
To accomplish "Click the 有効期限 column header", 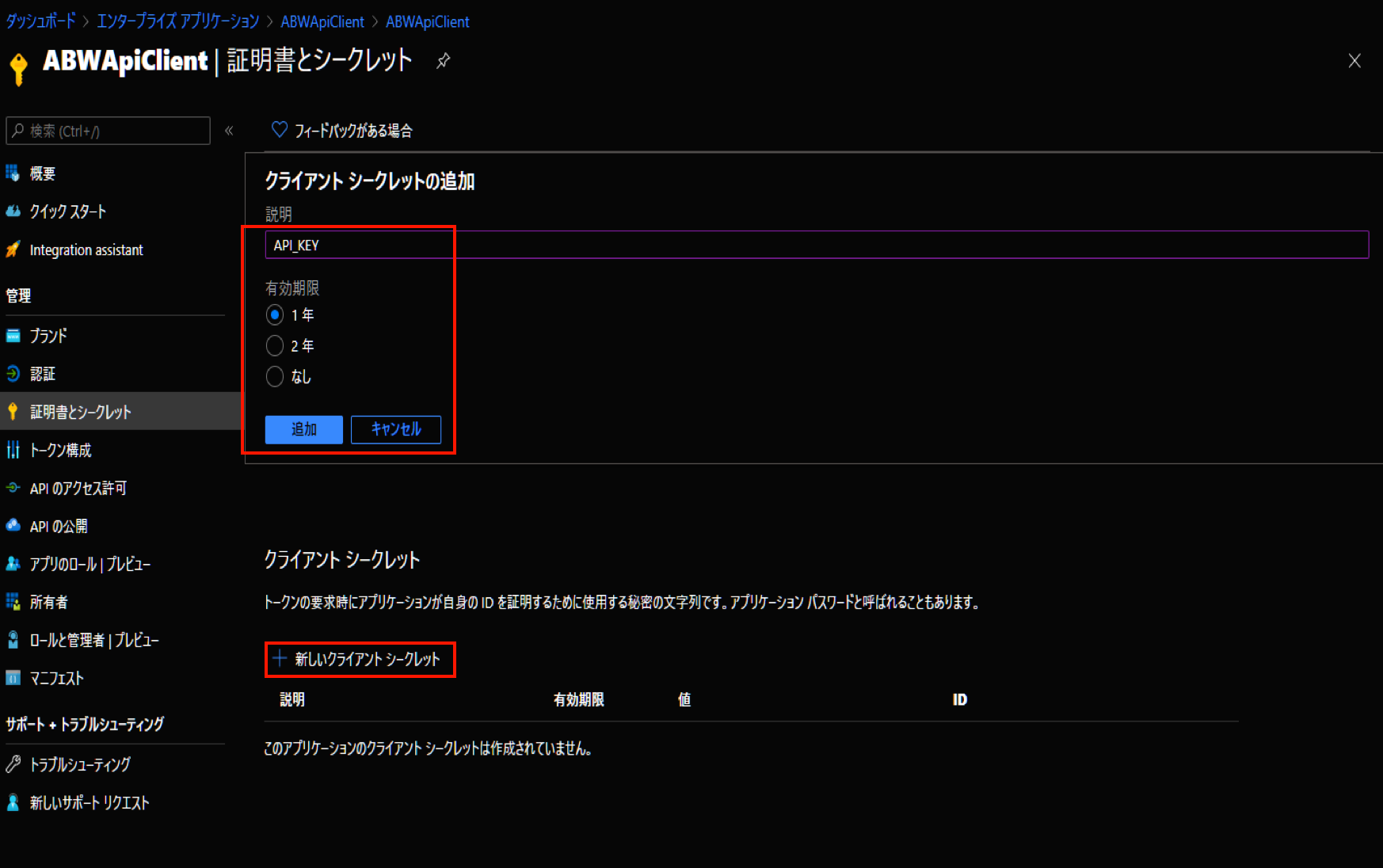I will (579, 699).
